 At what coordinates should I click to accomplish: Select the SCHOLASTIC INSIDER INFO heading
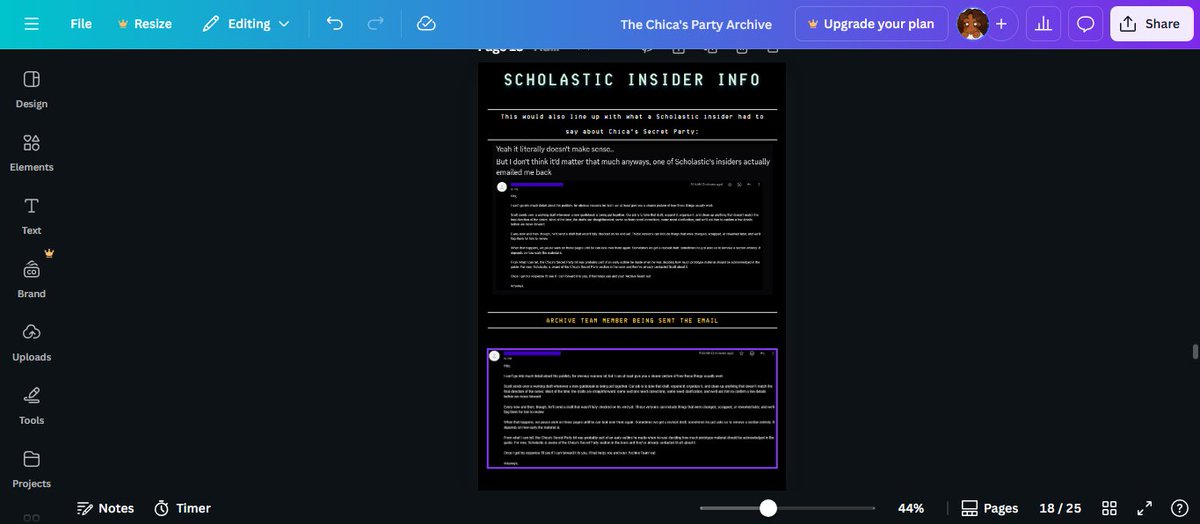(x=632, y=80)
